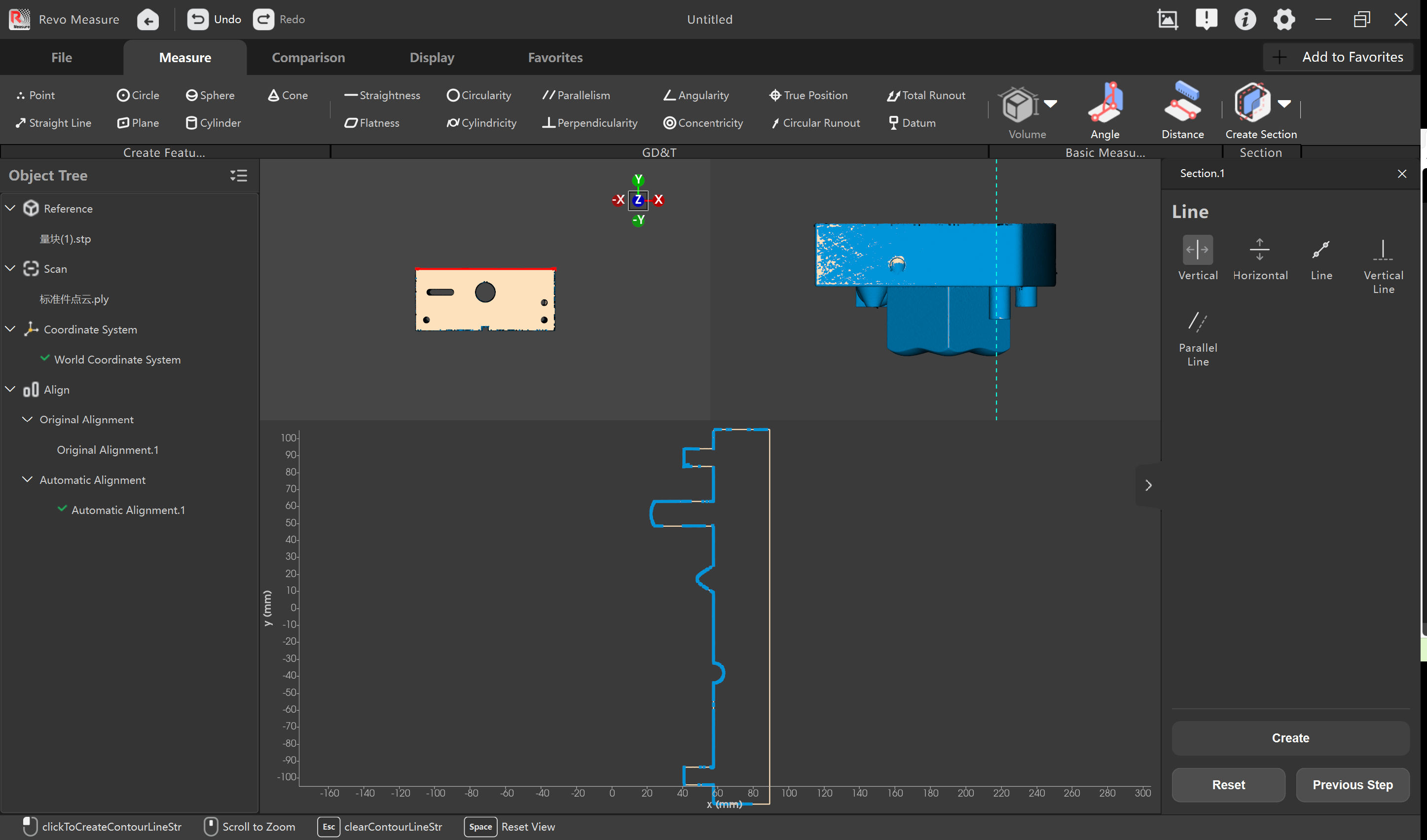Activate Automatic Alignment.1 checkmark
Image resolution: width=1427 pixels, height=840 pixels.
tap(62, 509)
